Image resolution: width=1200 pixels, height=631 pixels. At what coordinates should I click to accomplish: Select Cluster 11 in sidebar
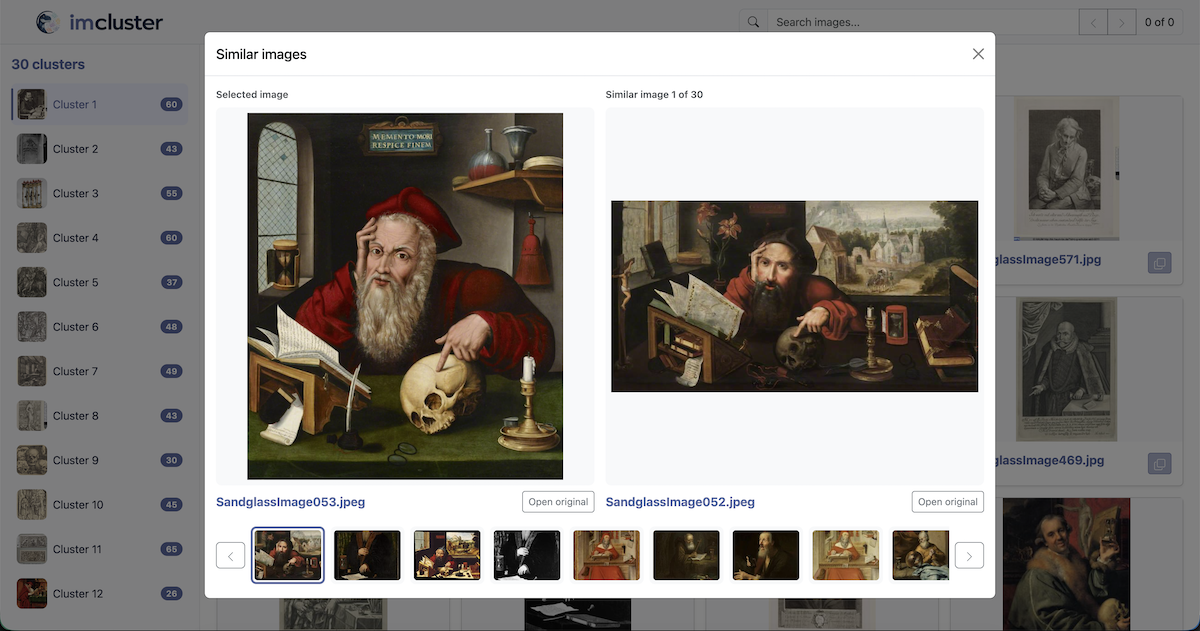(99, 549)
